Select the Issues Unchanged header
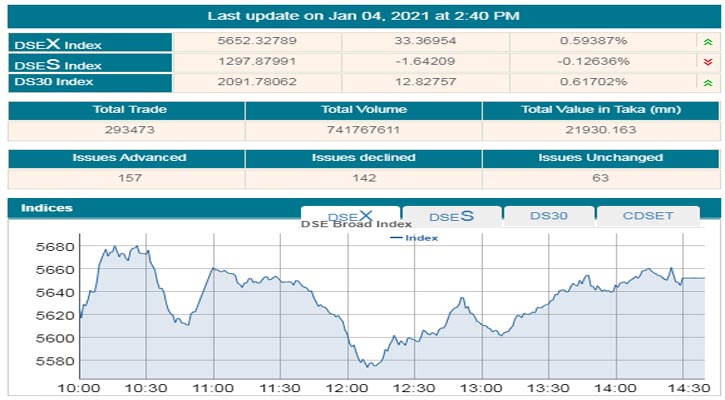Viewport: 725px width, 400px height. tap(599, 158)
